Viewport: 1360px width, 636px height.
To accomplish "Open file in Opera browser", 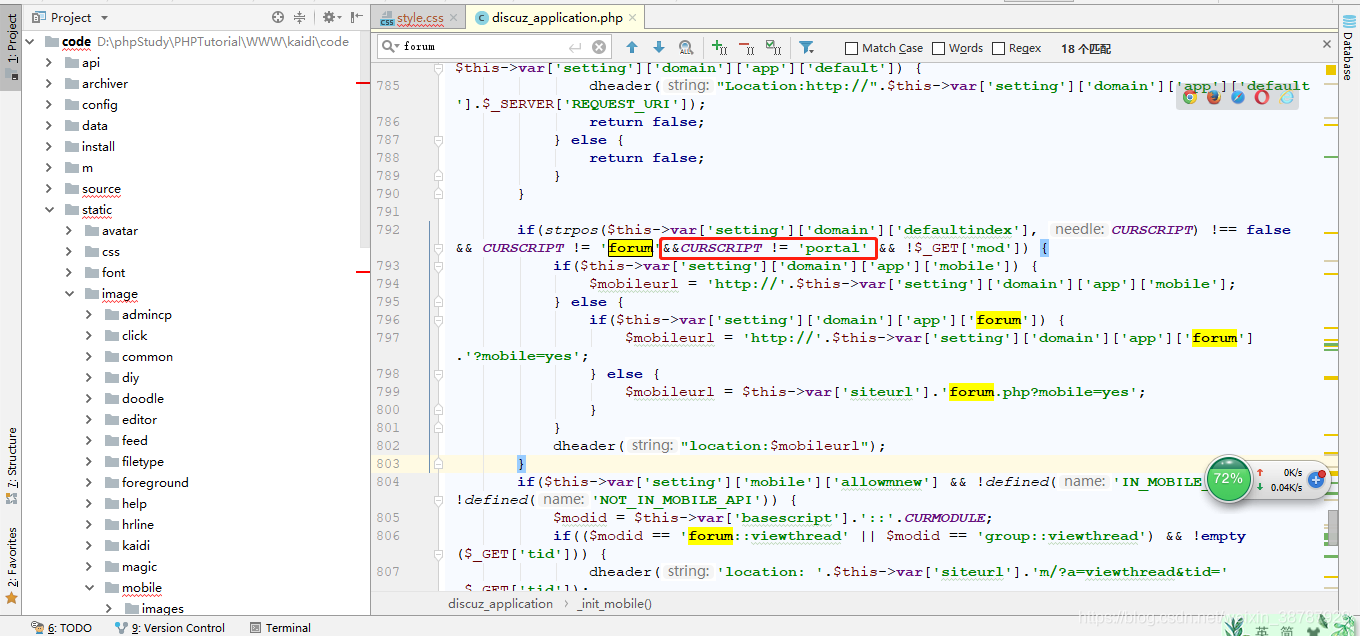I will pyautogui.click(x=1262, y=97).
